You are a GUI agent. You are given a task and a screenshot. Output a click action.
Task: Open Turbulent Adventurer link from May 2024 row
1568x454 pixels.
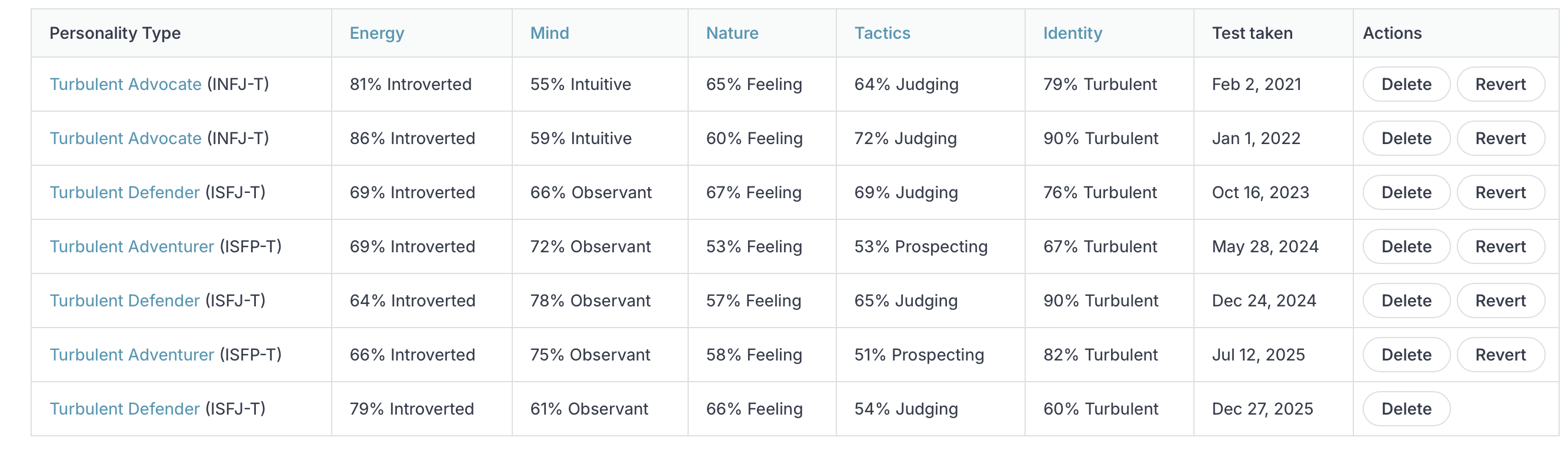(132, 246)
